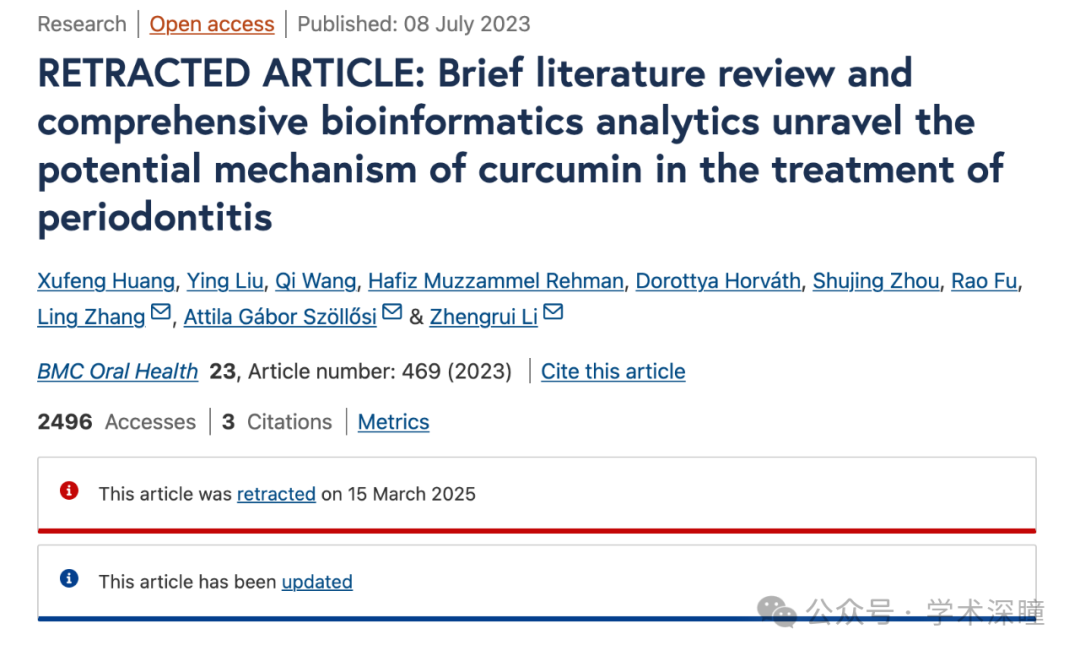Viewport: 1080px width, 656px height.
Task: Click author name Rao Fu
Action: (x=984, y=281)
